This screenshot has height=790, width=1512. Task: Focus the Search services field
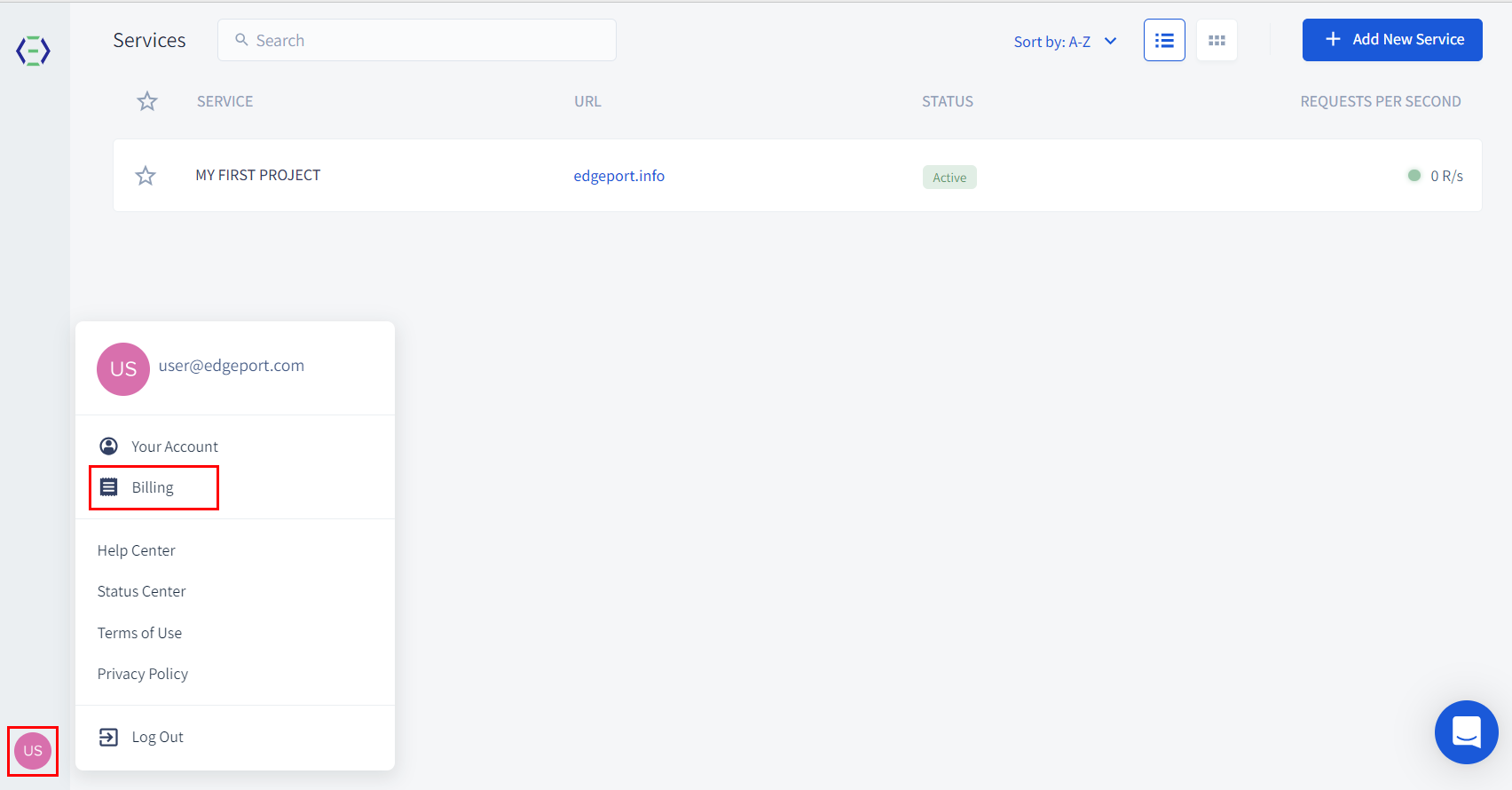[426, 41]
